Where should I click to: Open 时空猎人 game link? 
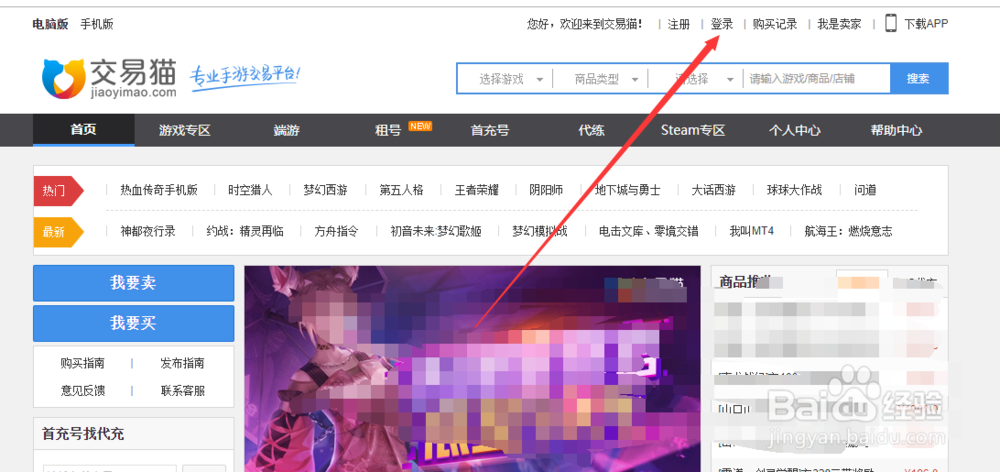pos(250,190)
